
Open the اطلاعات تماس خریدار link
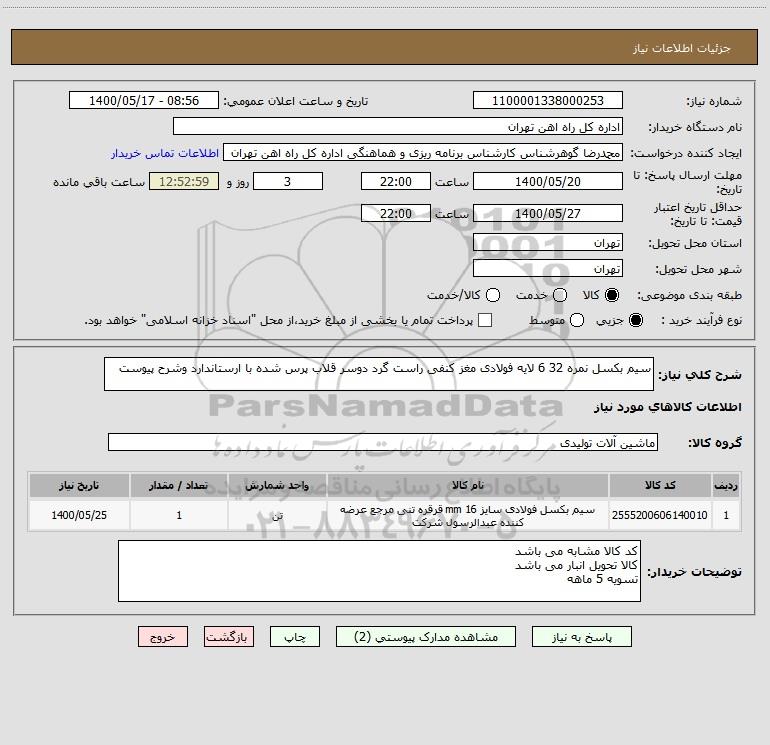(165, 153)
